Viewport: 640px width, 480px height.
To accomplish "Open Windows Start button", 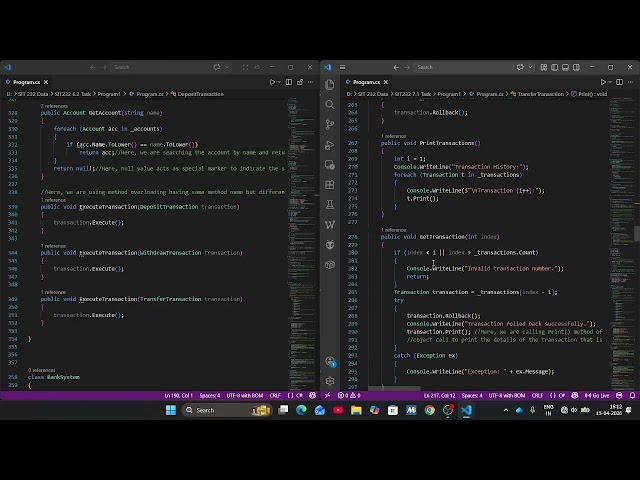I will 171,410.
